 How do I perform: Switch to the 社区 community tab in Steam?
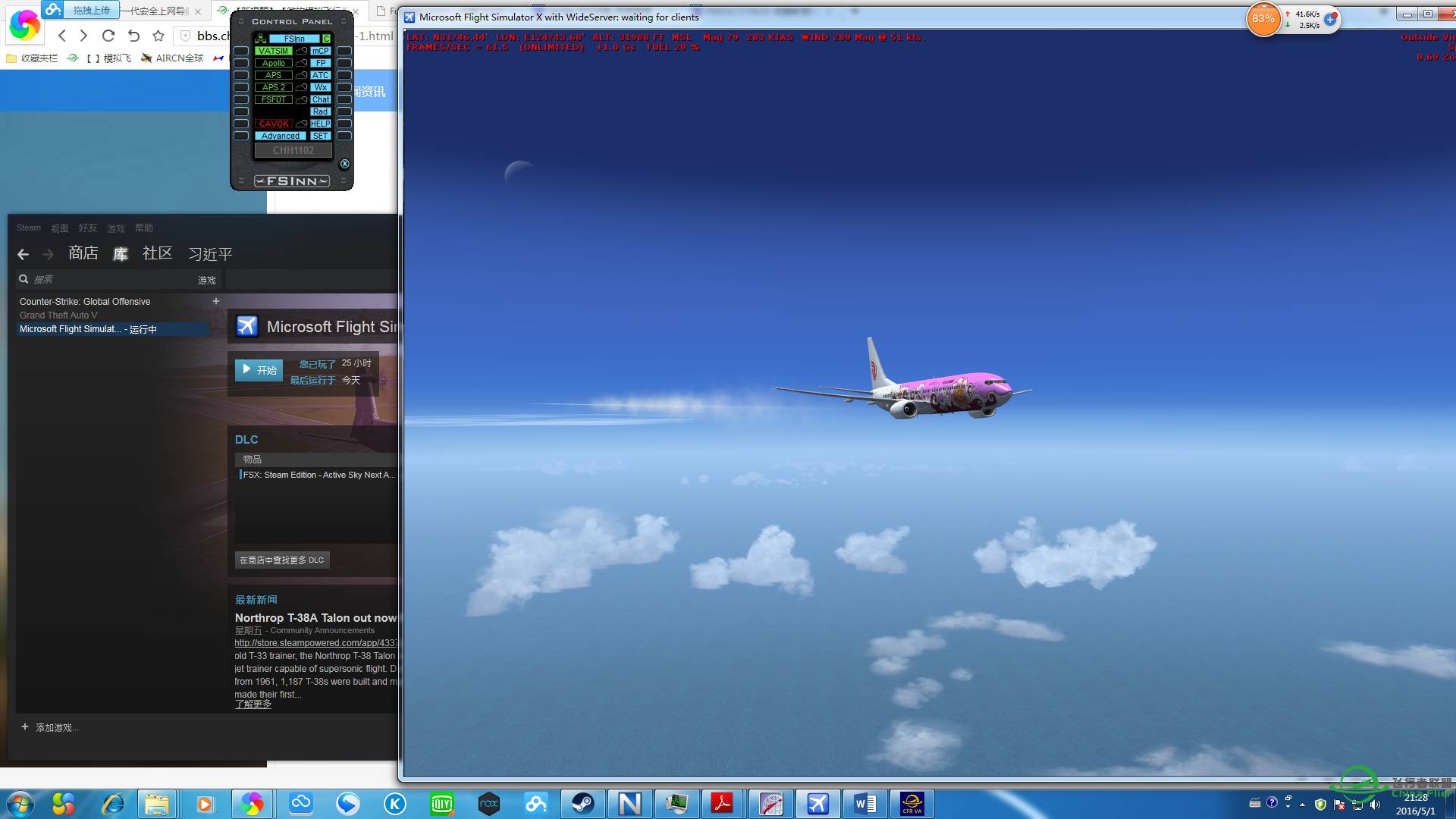coord(158,253)
